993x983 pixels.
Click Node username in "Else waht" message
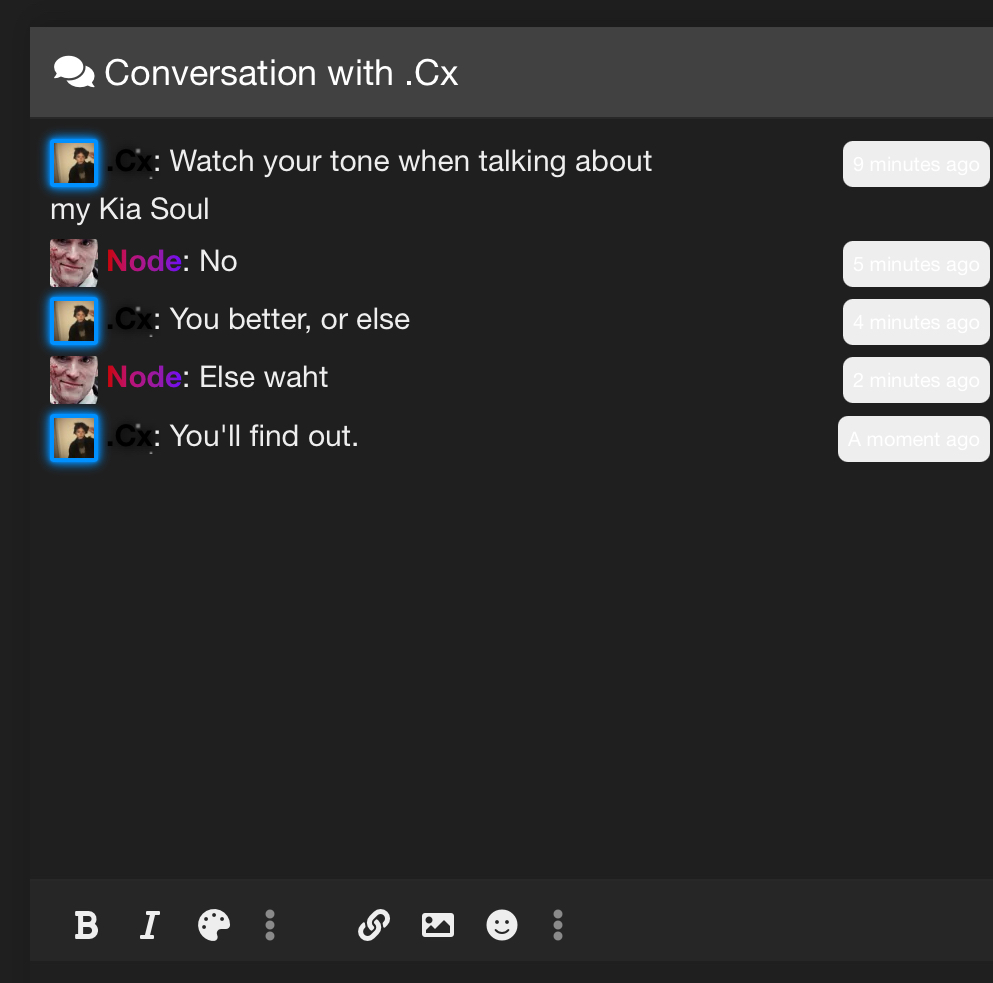tap(144, 377)
